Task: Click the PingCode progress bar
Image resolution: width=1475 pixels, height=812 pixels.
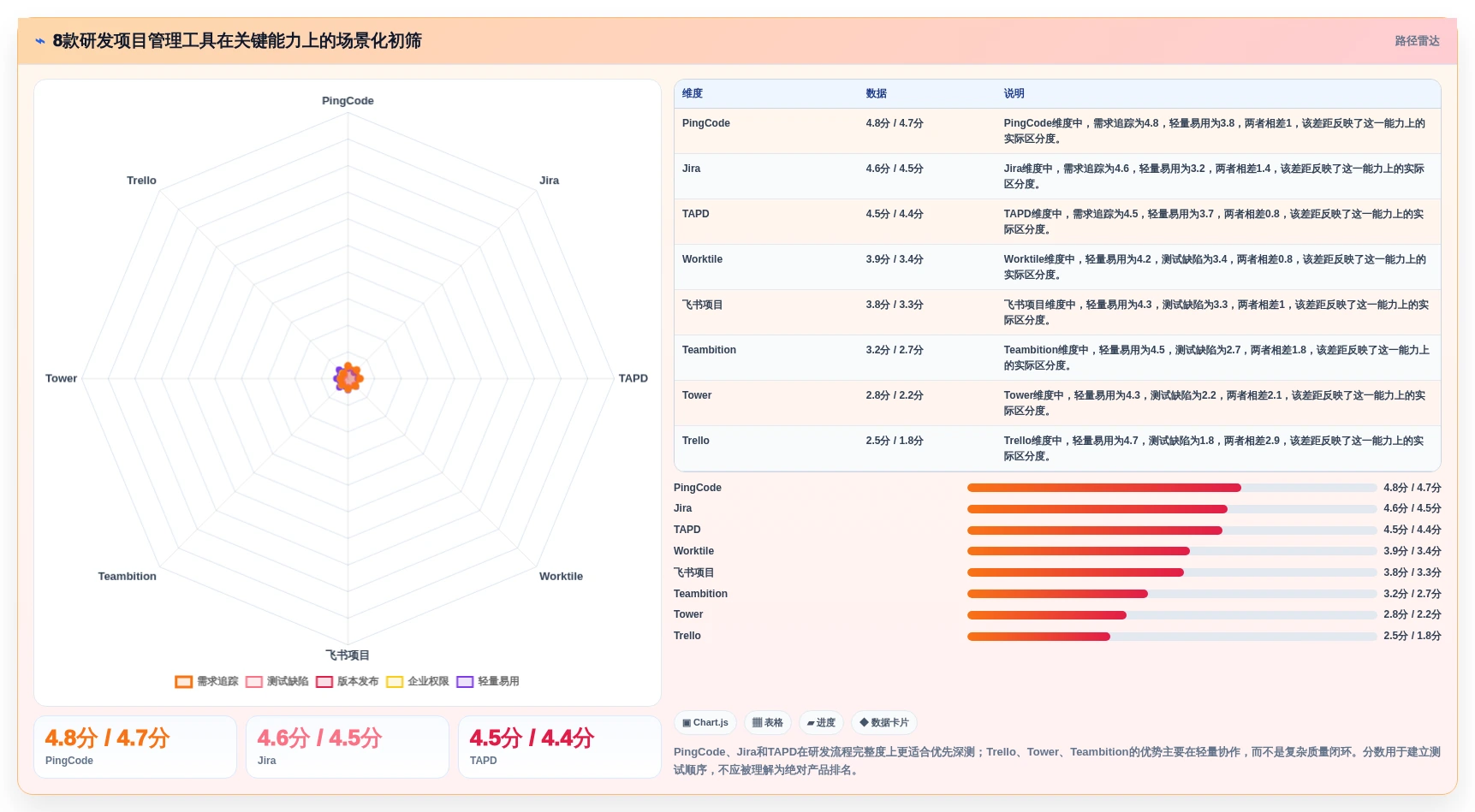Action: click(x=1172, y=488)
